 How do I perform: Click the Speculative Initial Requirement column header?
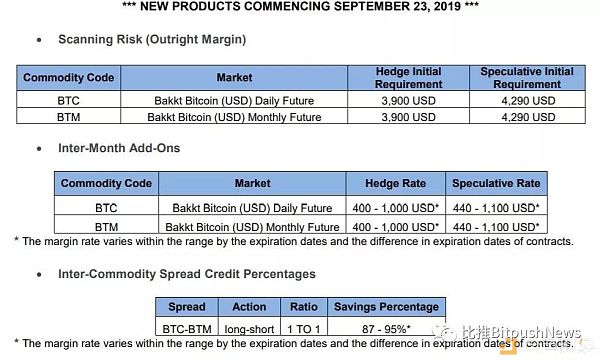tap(527, 78)
